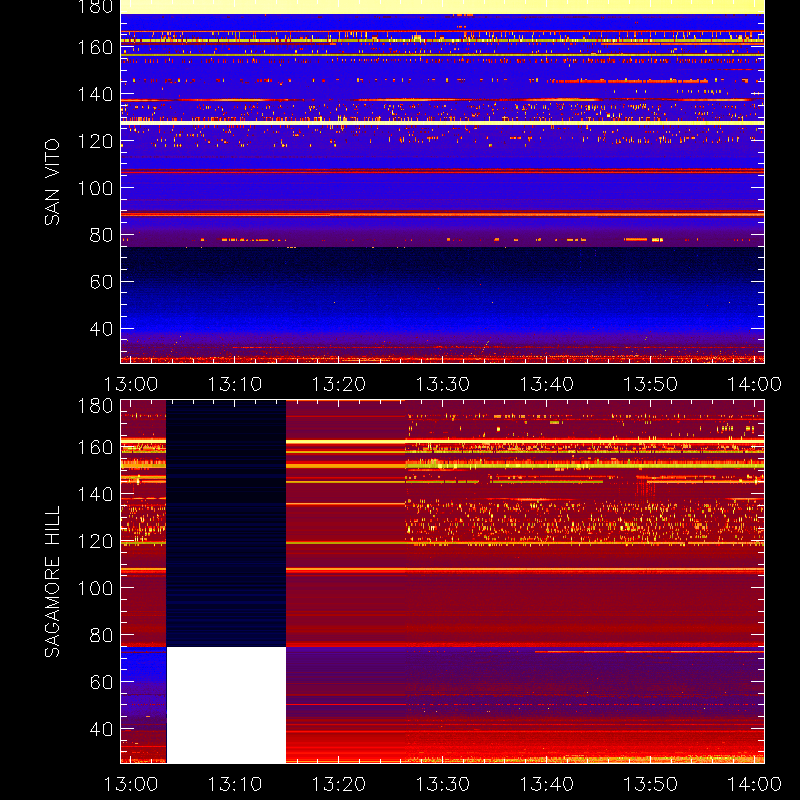
Task: Click the SAGAMORE HILL axis label
Action: [52, 582]
